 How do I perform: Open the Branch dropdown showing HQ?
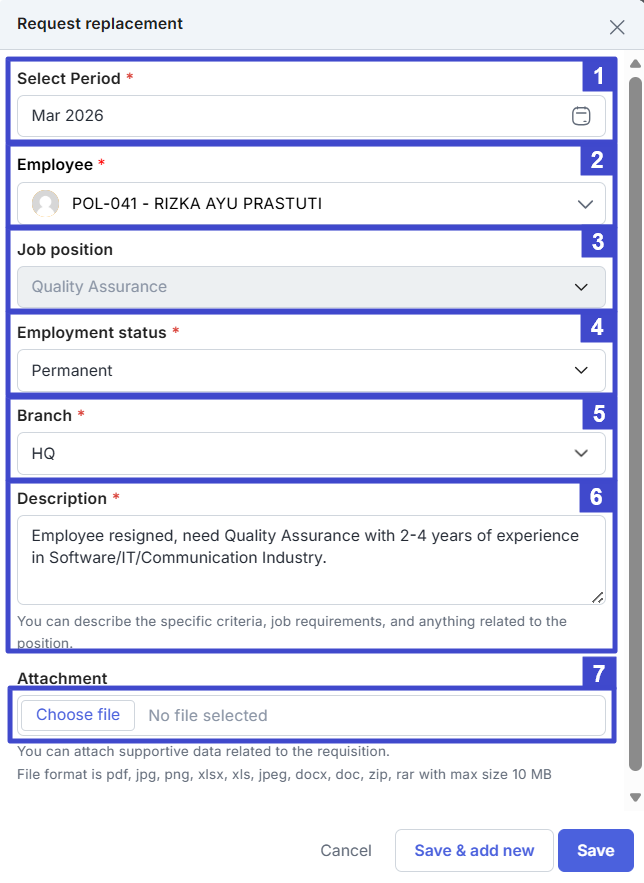click(x=311, y=453)
